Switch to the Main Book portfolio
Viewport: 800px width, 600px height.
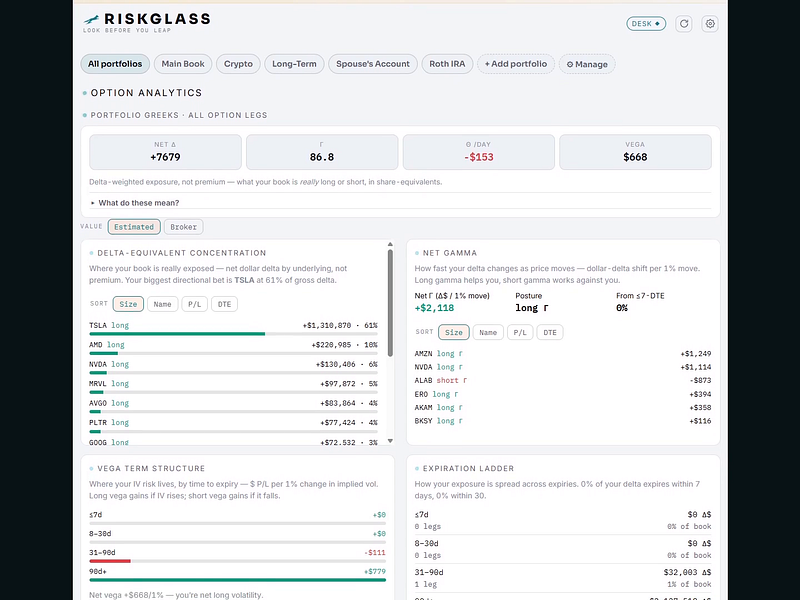(x=183, y=64)
